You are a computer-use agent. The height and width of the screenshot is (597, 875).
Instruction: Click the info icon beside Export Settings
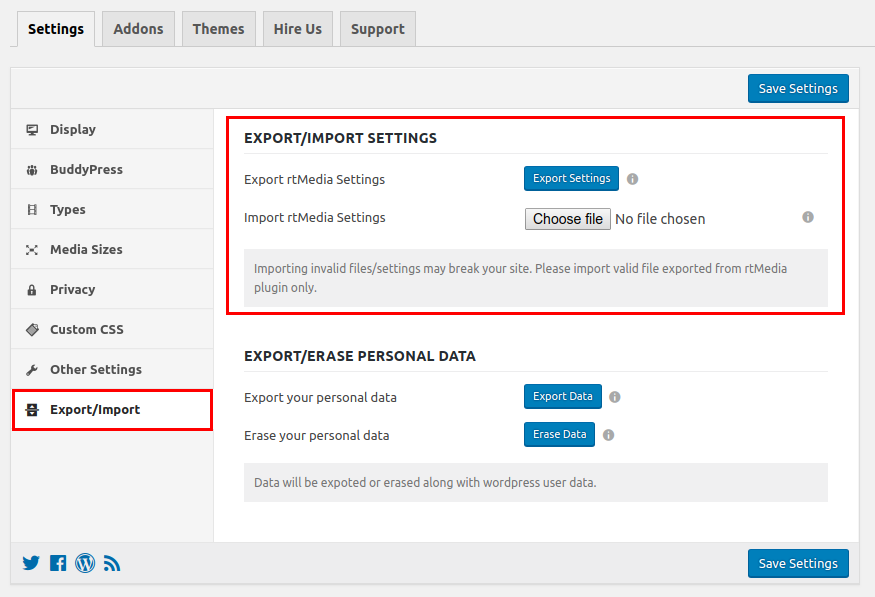coord(632,177)
